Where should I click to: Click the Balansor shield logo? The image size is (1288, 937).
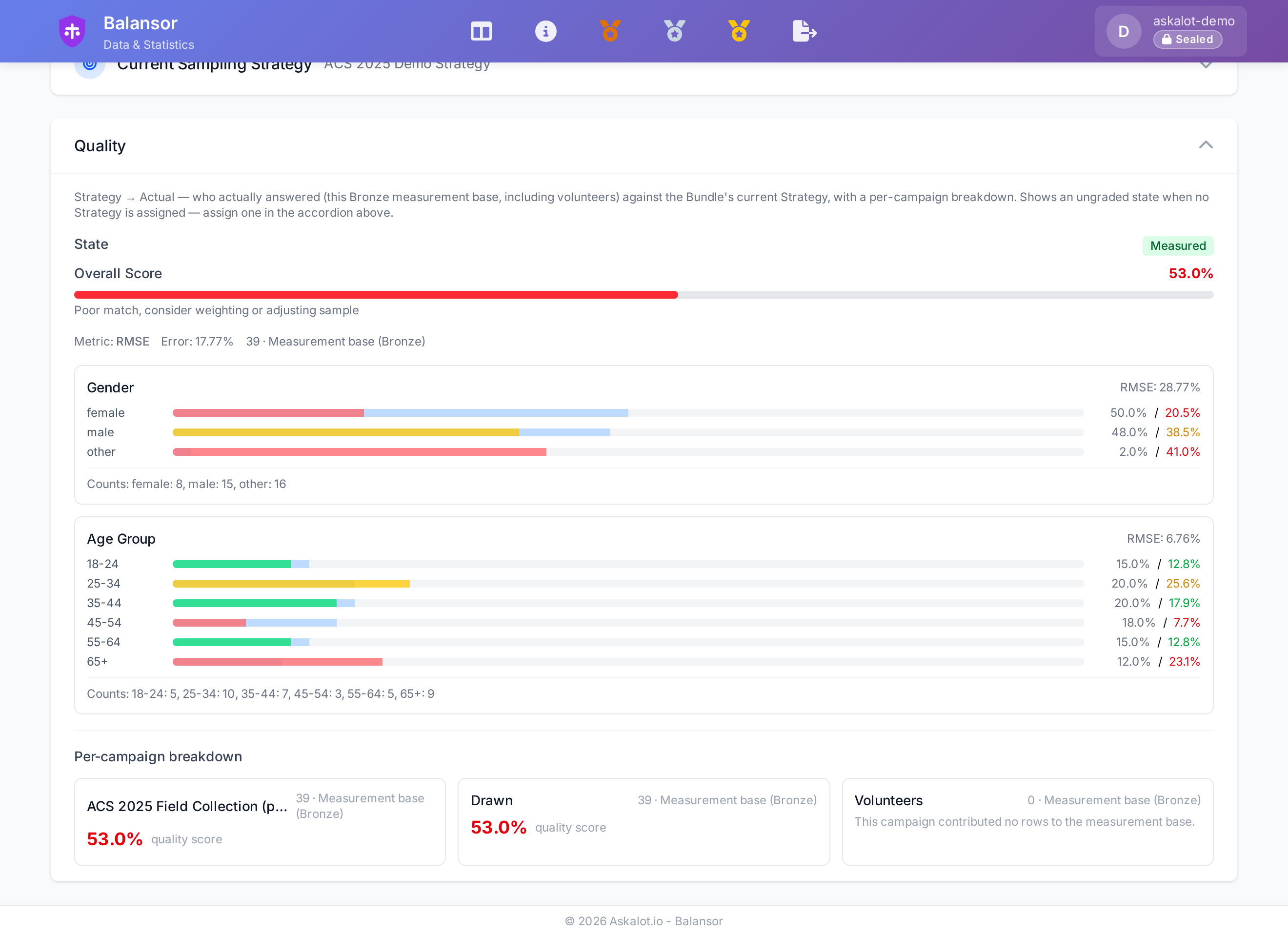[72, 31]
